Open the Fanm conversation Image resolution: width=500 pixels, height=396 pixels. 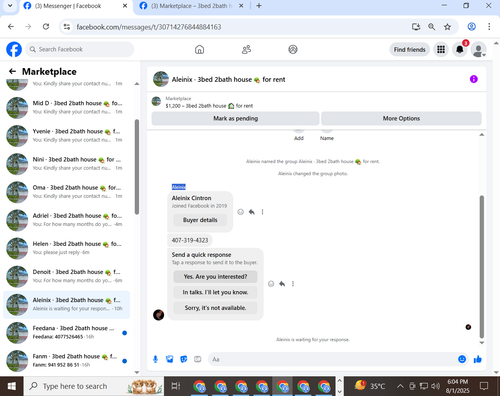pyautogui.click(x=67, y=360)
